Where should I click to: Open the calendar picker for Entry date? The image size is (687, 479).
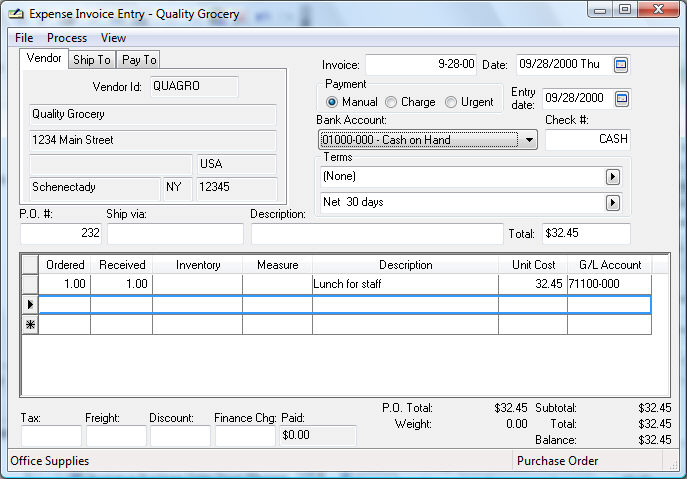click(x=621, y=99)
